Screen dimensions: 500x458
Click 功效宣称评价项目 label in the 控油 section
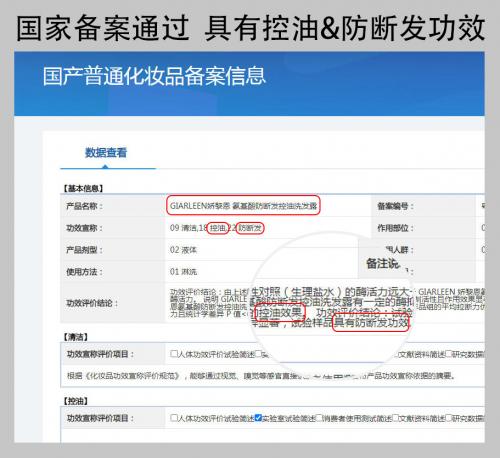pyautogui.click(x=100, y=418)
